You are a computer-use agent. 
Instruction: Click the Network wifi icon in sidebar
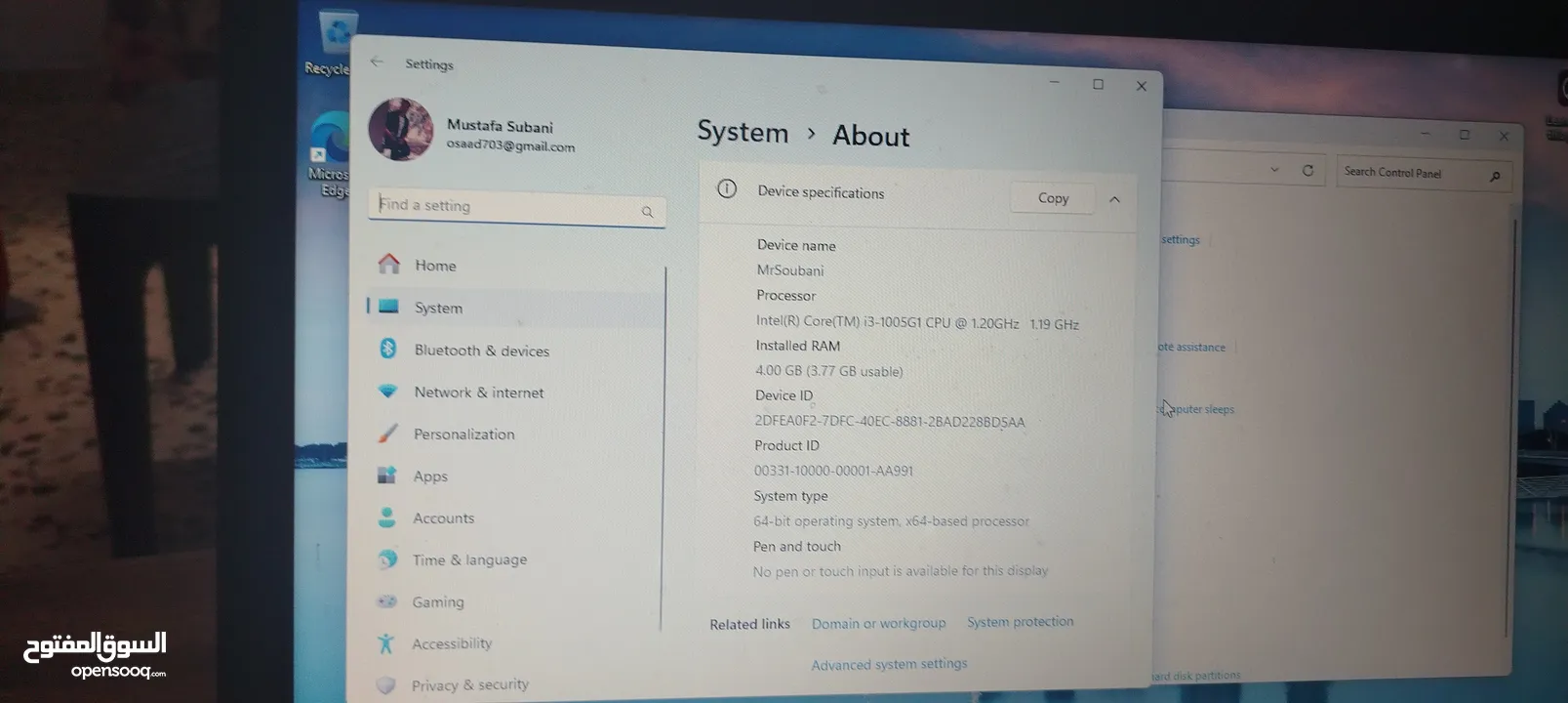click(x=387, y=392)
